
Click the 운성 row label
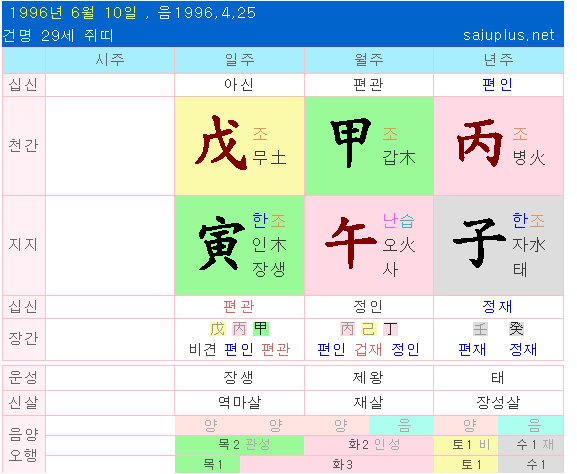pyautogui.click(x=24, y=378)
